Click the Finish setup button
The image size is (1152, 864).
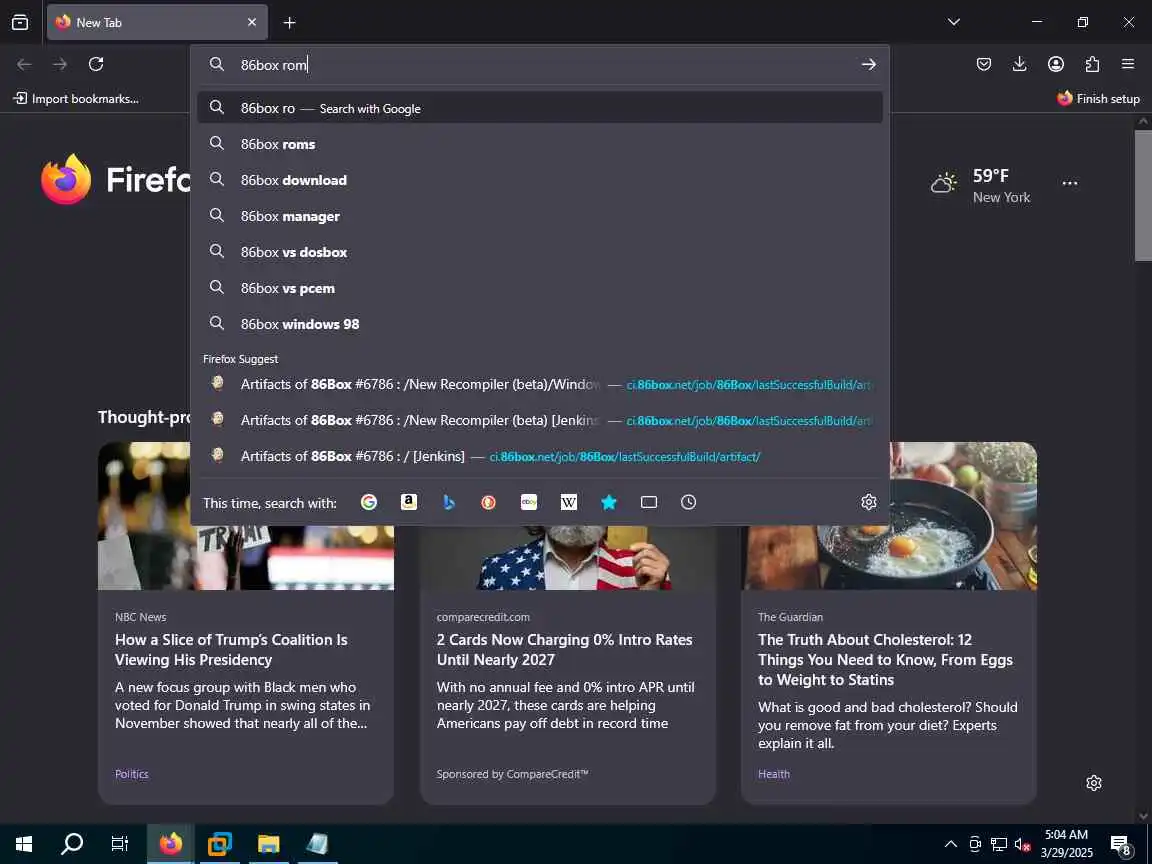point(1098,98)
